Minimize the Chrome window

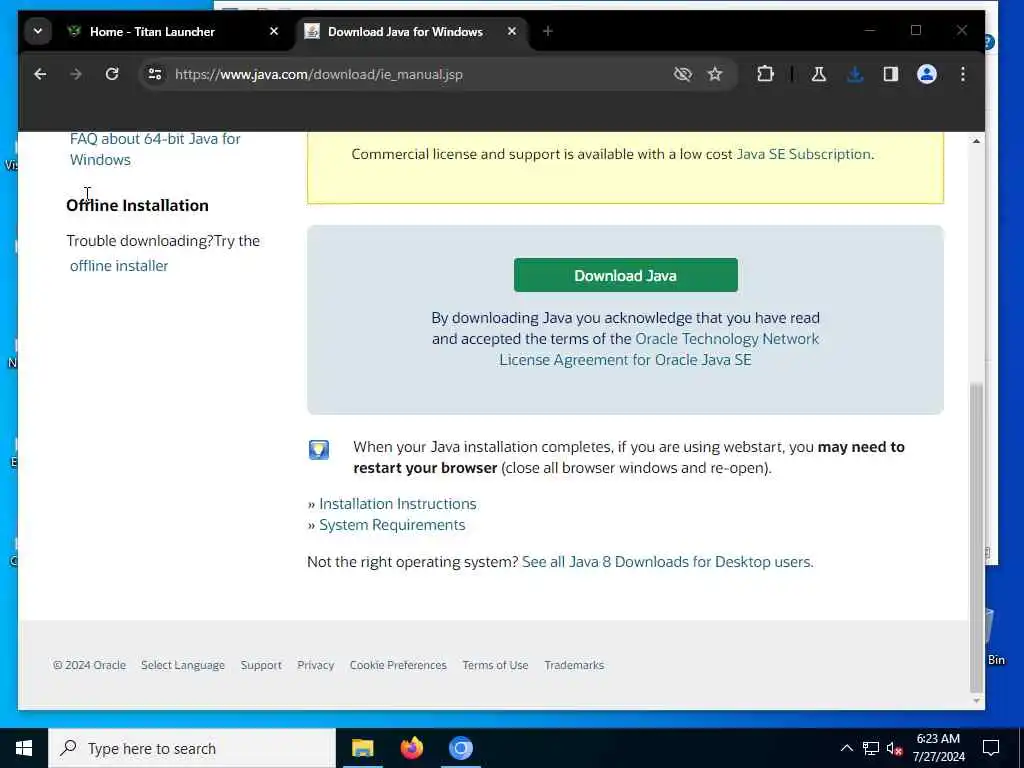click(869, 30)
